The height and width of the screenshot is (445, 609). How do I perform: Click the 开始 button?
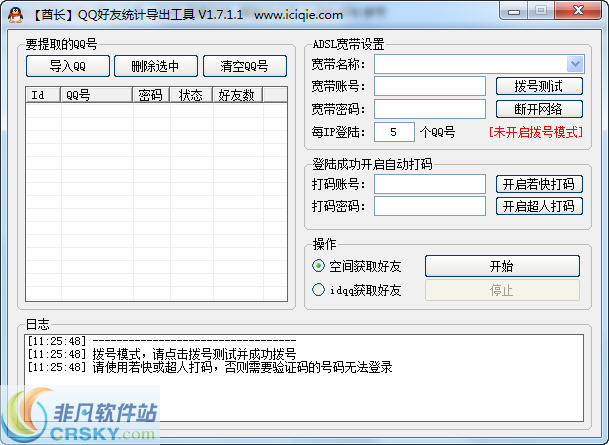(x=502, y=266)
